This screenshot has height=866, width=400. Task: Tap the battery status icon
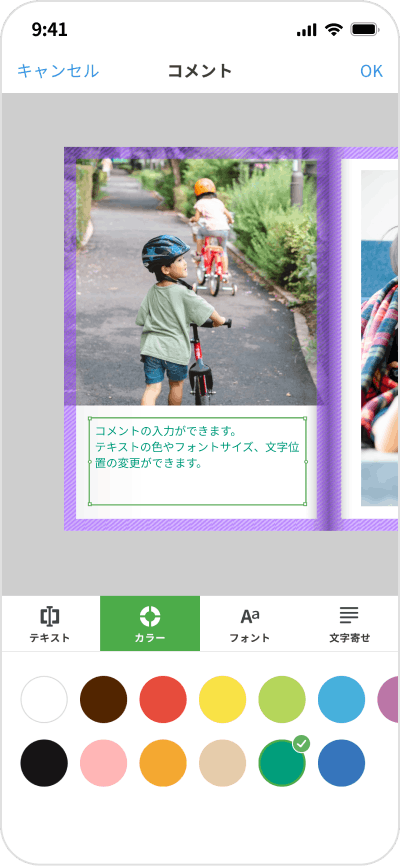tap(364, 29)
